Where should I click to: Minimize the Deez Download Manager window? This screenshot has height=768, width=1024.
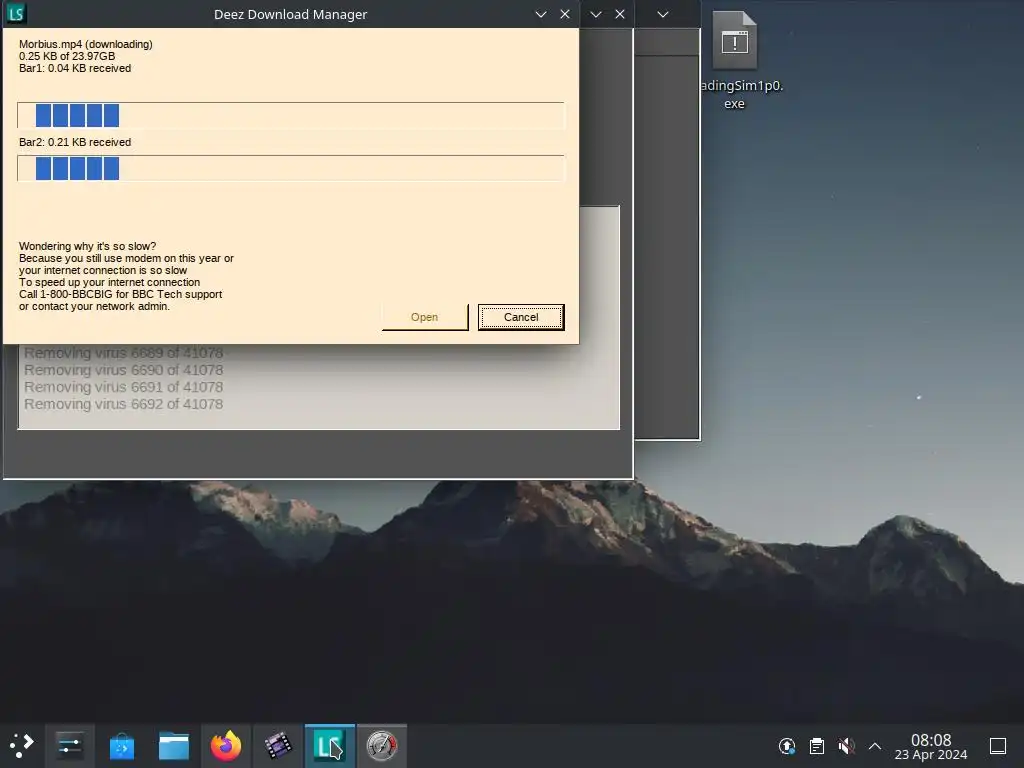(541, 14)
